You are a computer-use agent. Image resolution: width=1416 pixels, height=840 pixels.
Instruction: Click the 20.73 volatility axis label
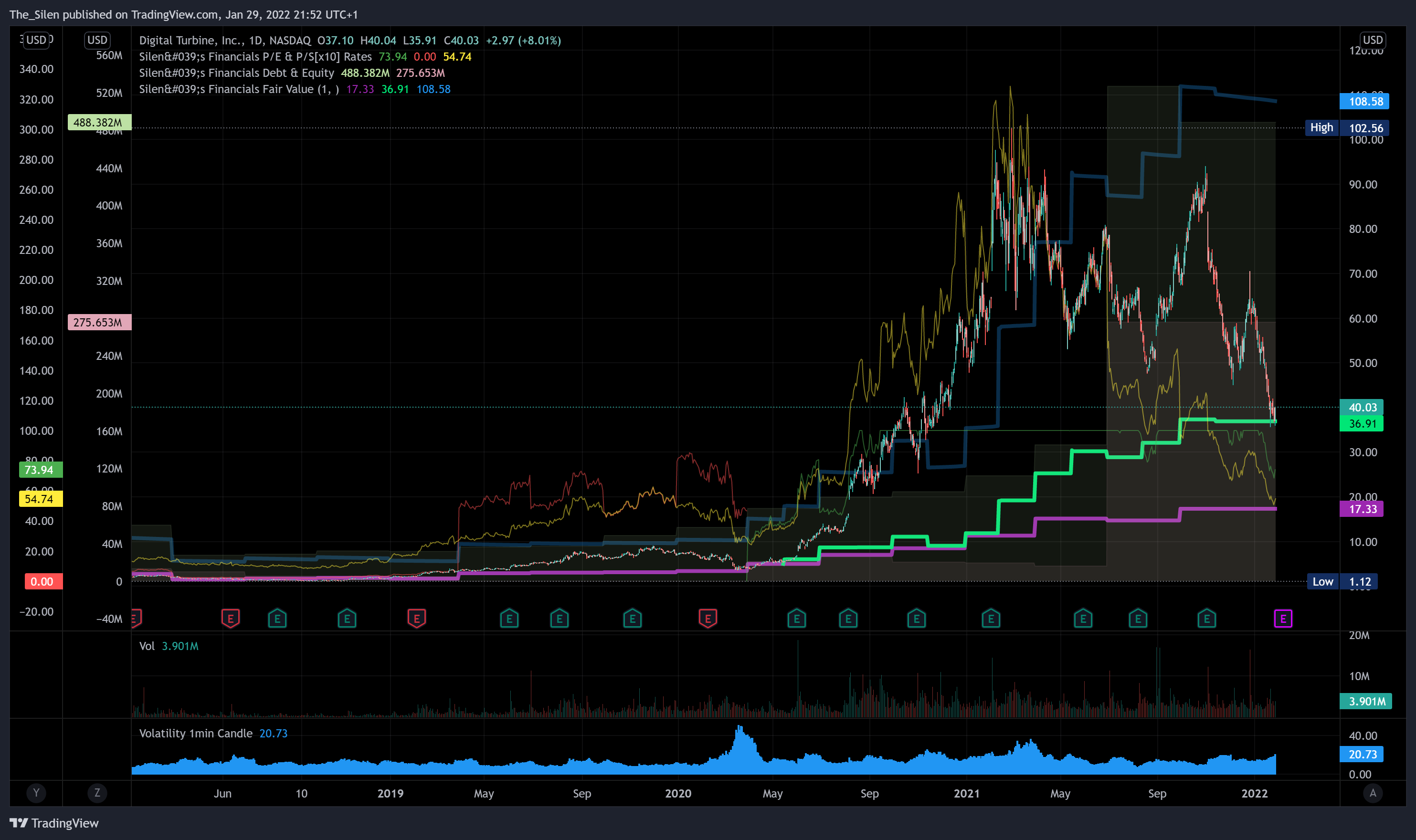(x=1362, y=754)
